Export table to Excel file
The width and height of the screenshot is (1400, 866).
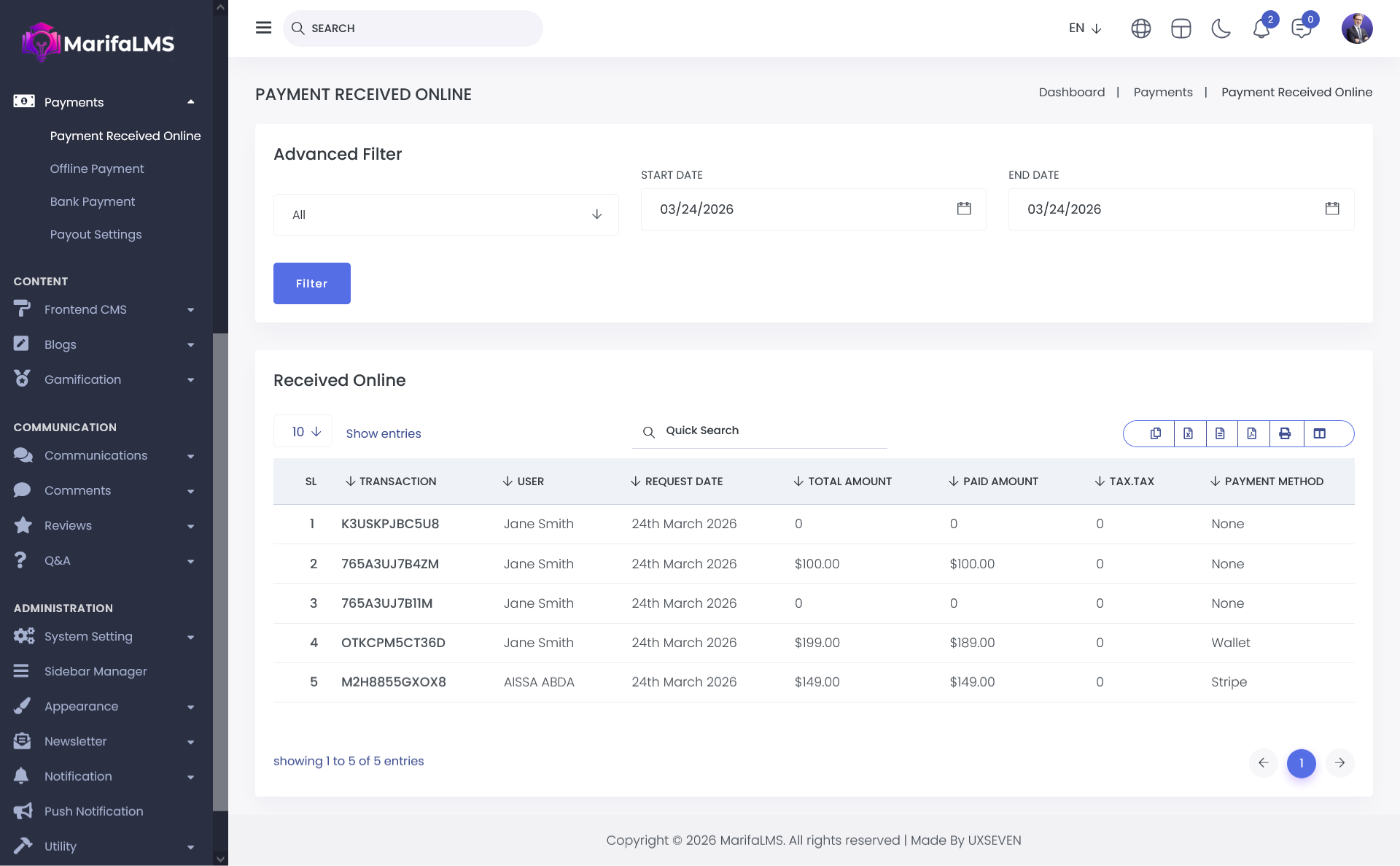[1188, 433]
